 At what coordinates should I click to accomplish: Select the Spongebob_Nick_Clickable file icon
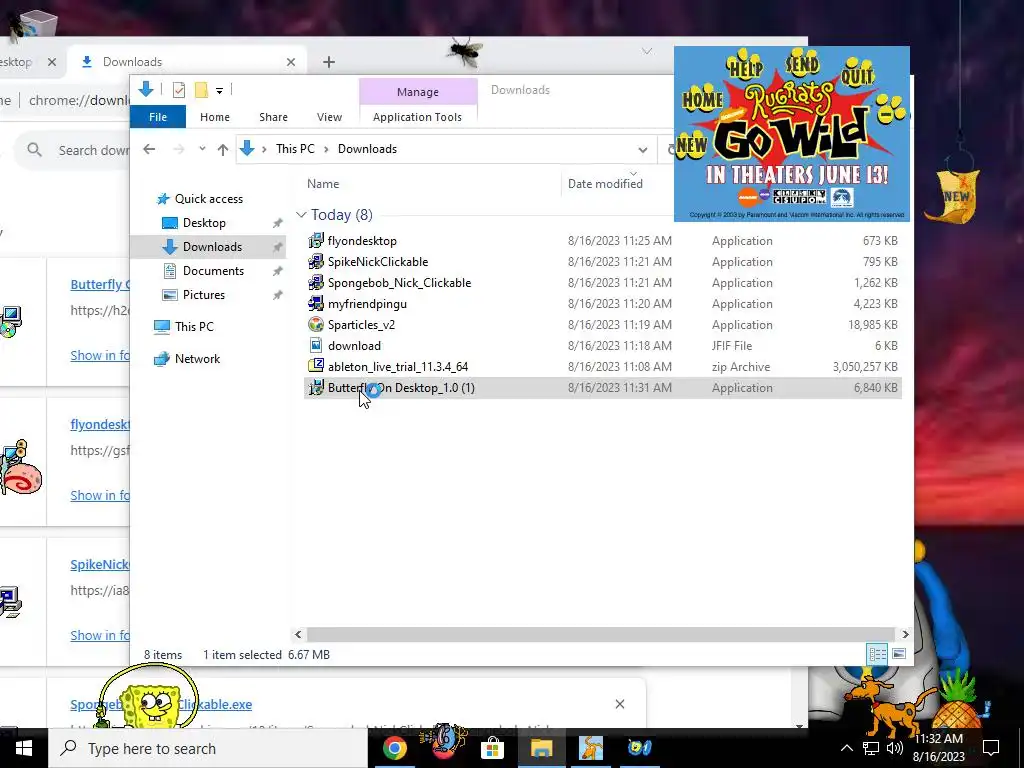pyautogui.click(x=316, y=283)
